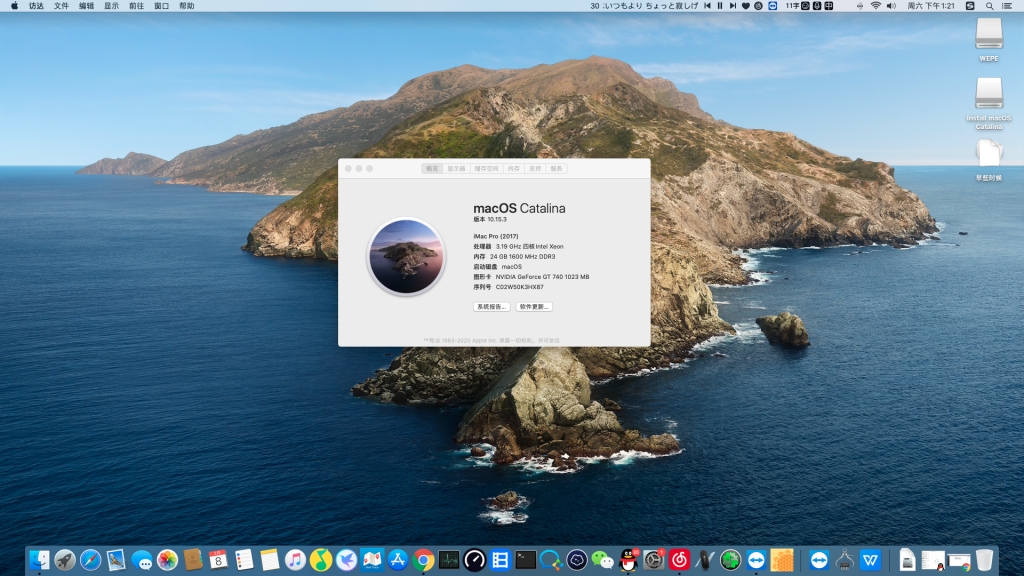Open the 显示 menu
This screenshot has height=576, width=1024.
point(112,6)
